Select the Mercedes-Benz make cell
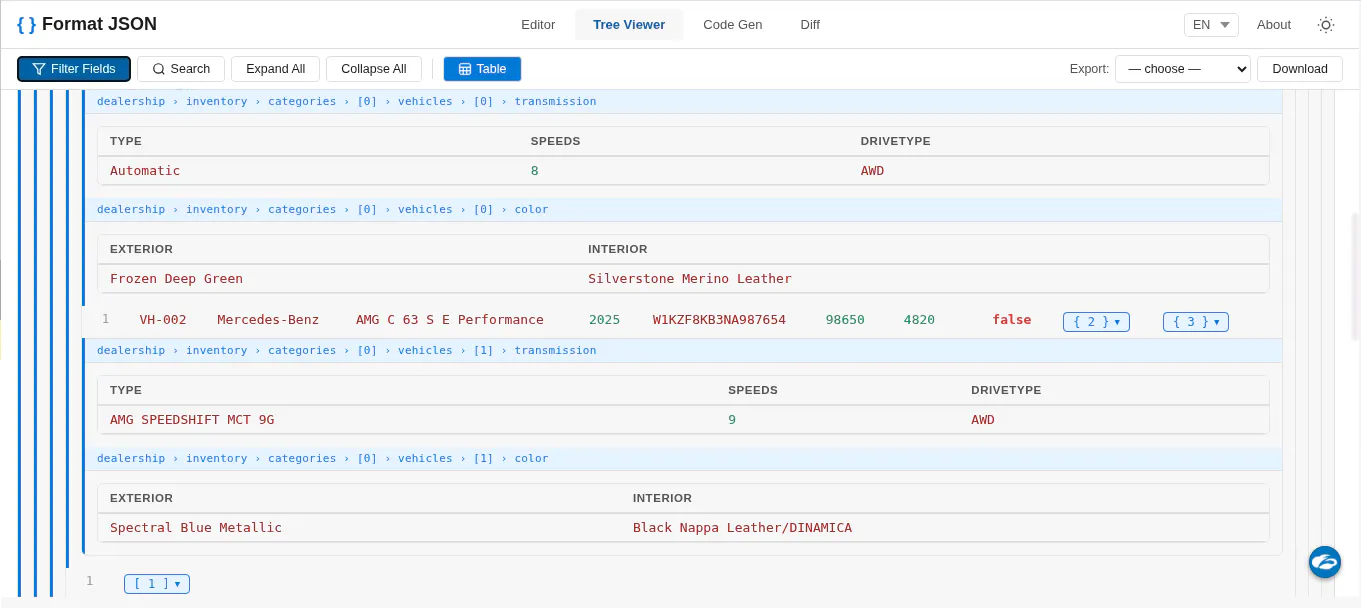Image resolution: width=1361 pixels, height=608 pixels. click(x=268, y=320)
